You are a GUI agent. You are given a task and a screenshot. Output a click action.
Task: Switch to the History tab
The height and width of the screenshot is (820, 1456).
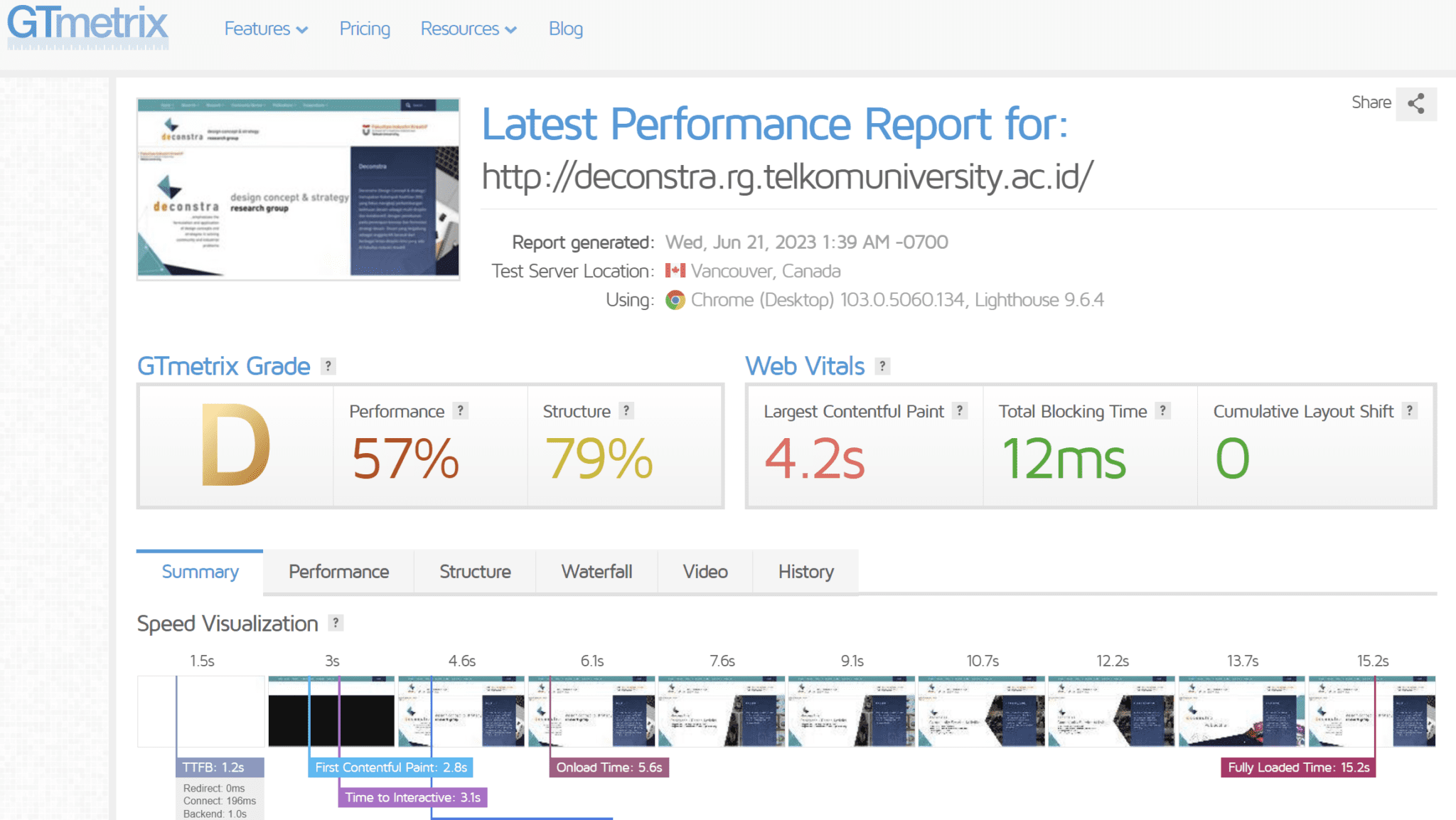(805, 572)
